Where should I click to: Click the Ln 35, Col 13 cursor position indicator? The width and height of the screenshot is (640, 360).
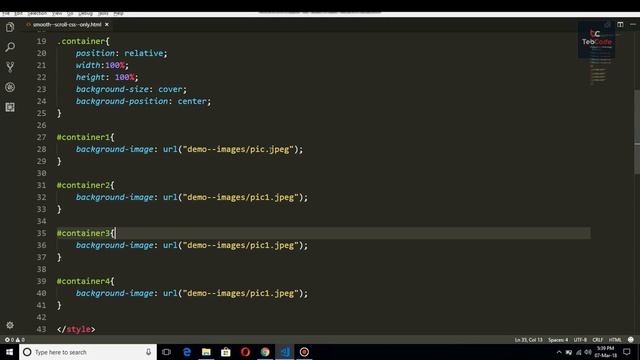click(x=529, y=340)
